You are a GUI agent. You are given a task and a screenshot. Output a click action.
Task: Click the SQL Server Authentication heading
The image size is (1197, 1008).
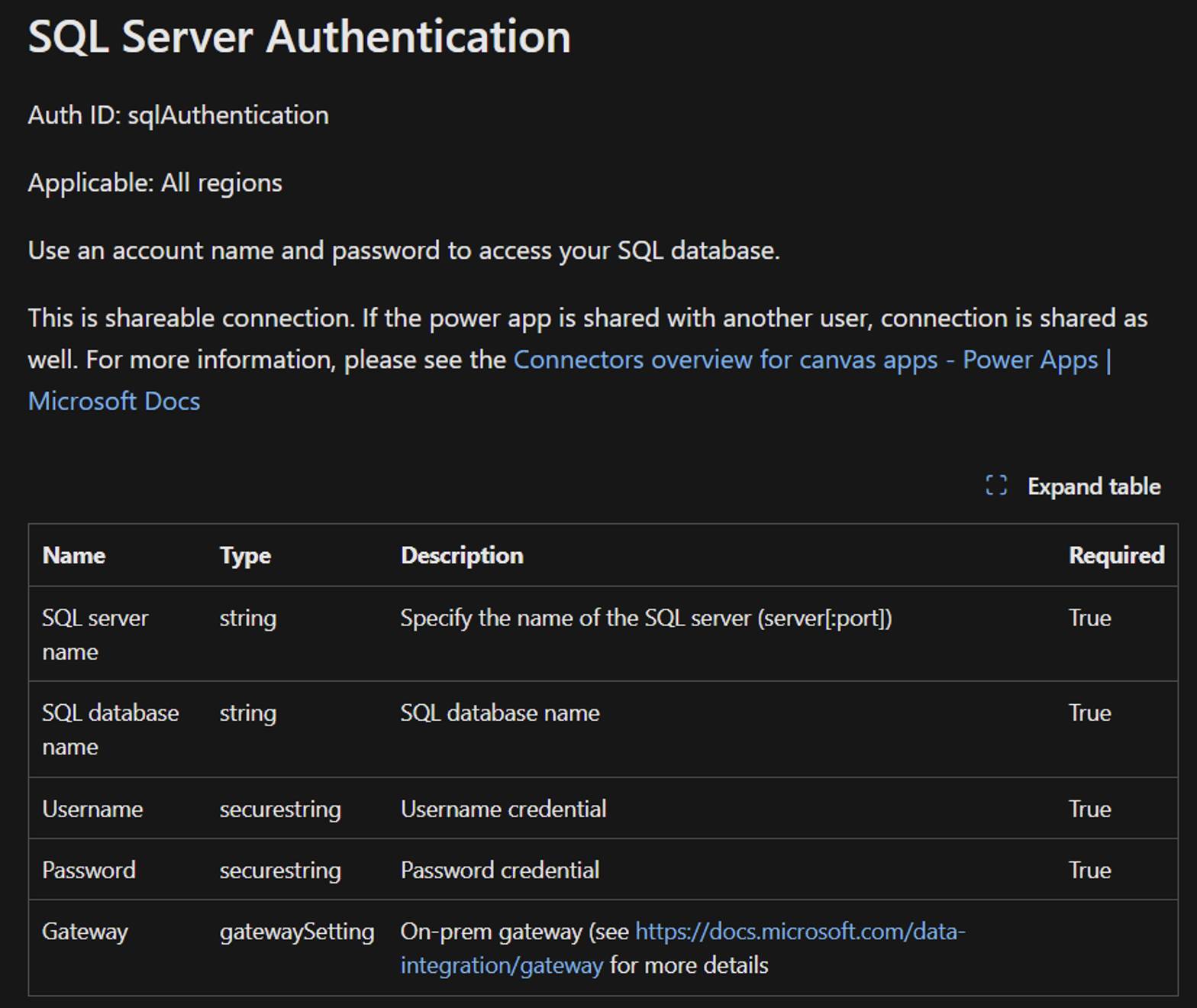tap(299, 37)
